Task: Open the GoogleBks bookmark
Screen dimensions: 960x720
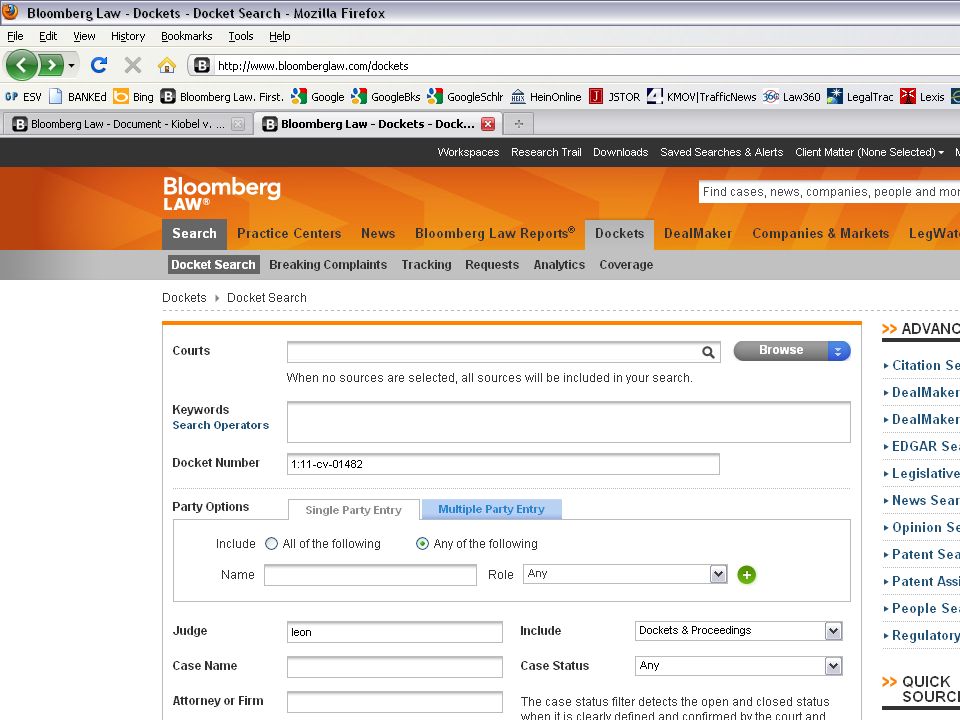Action: 386,97
